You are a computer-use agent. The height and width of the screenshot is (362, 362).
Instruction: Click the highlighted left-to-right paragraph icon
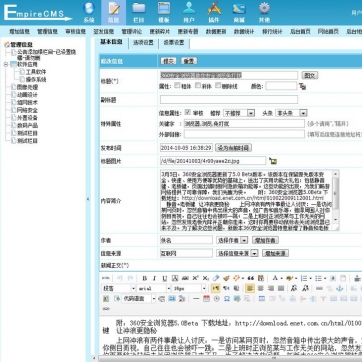[215, 288]
